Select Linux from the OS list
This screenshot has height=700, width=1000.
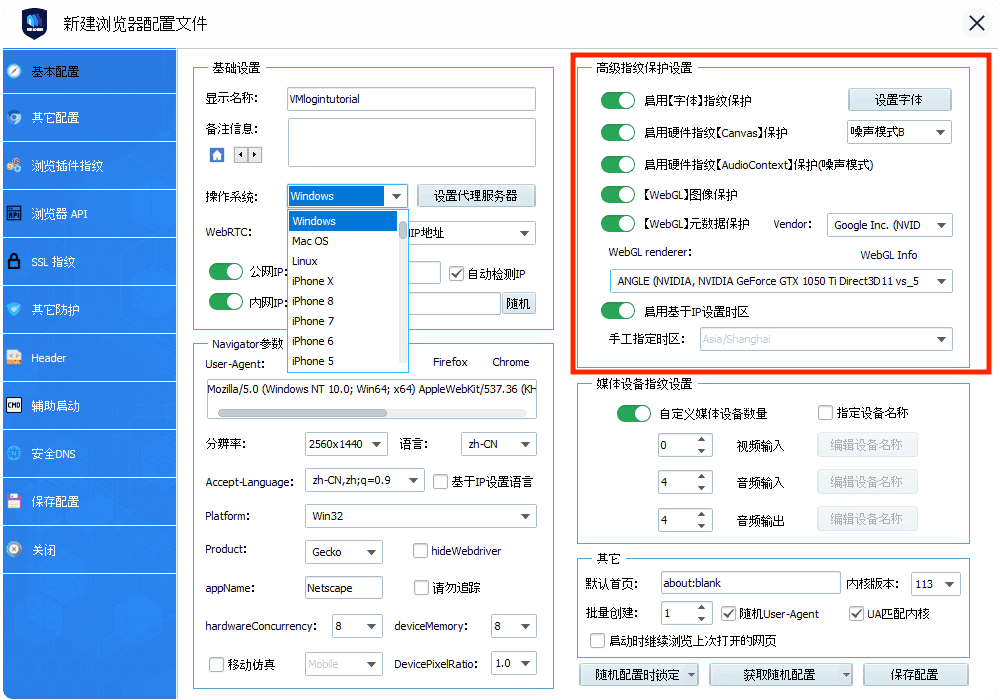point(343,261)
